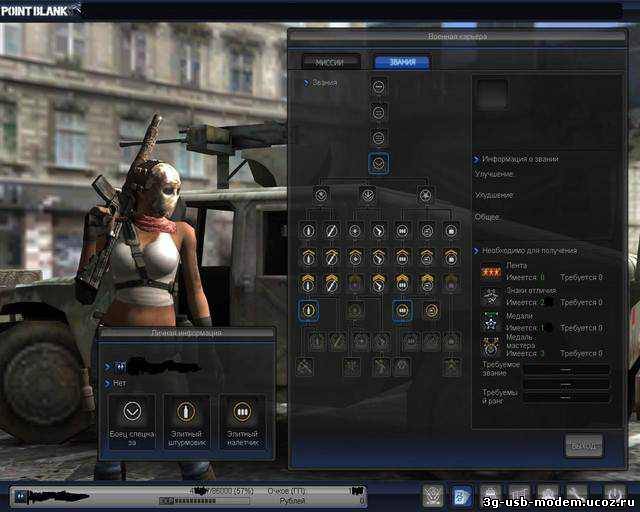
Task: Click the Медаль мастера icon
Action: pyautogui.click(x=491, y=348)
